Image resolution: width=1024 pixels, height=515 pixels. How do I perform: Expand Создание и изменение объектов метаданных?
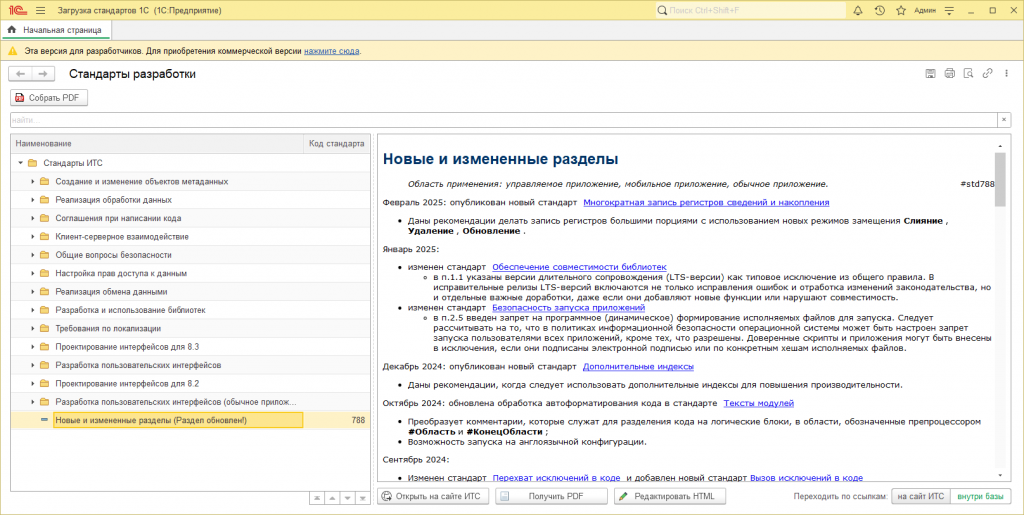(x=33, y=181)
